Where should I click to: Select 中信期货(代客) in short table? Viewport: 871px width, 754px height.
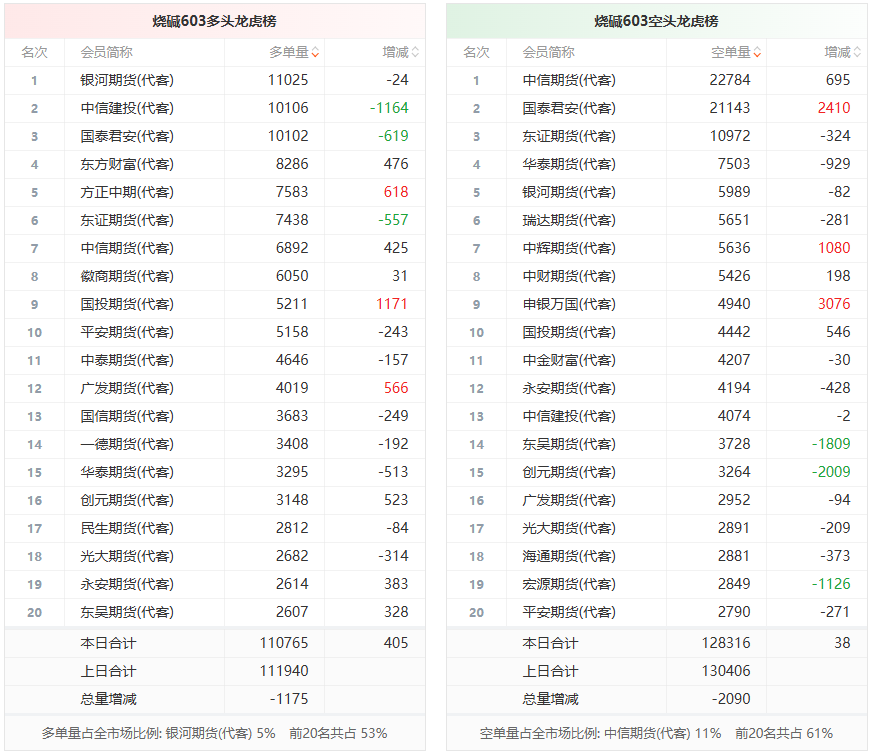pos(569,81)
